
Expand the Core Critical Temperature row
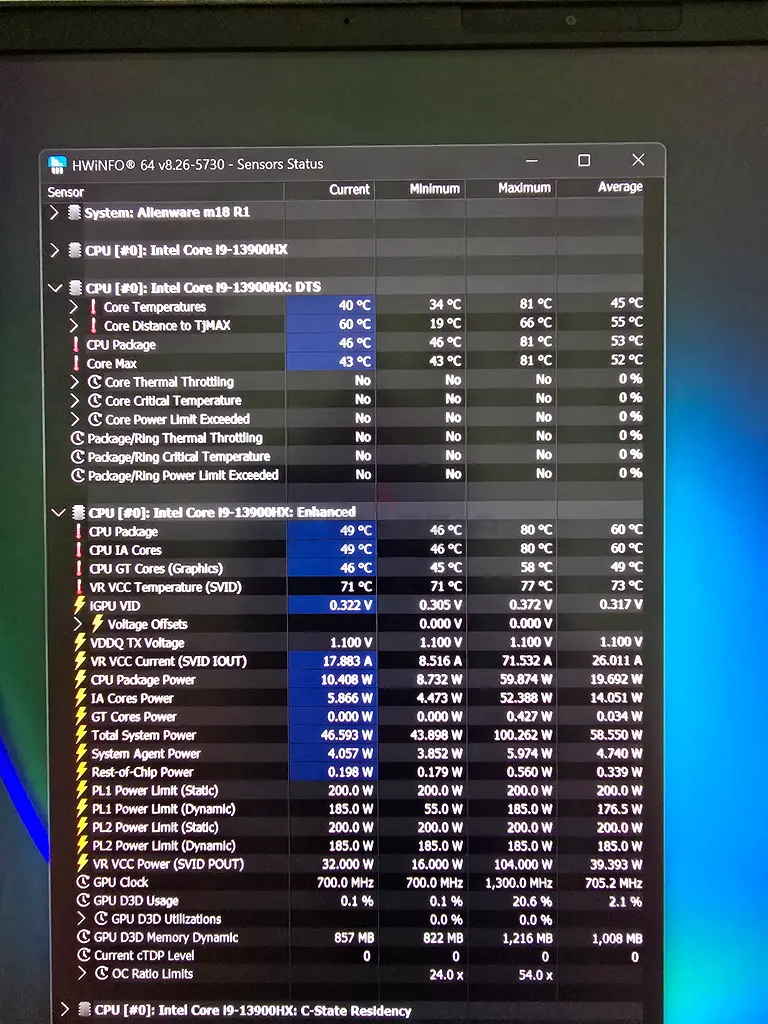point(74,400)
